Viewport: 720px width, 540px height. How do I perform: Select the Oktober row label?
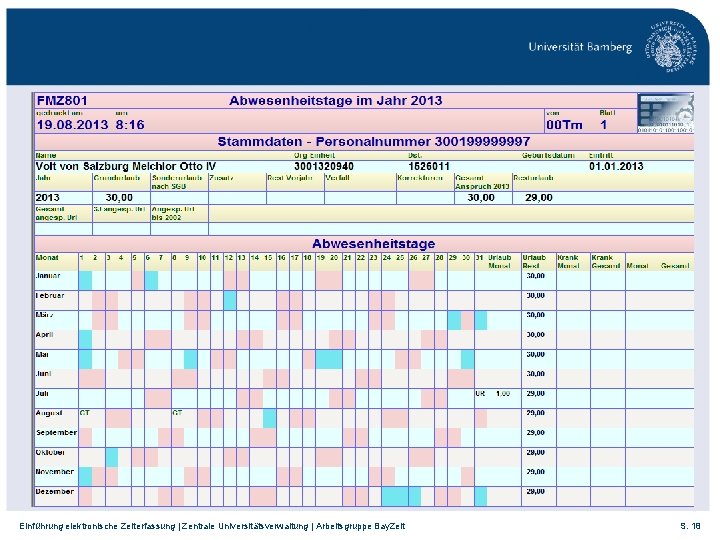50,452
